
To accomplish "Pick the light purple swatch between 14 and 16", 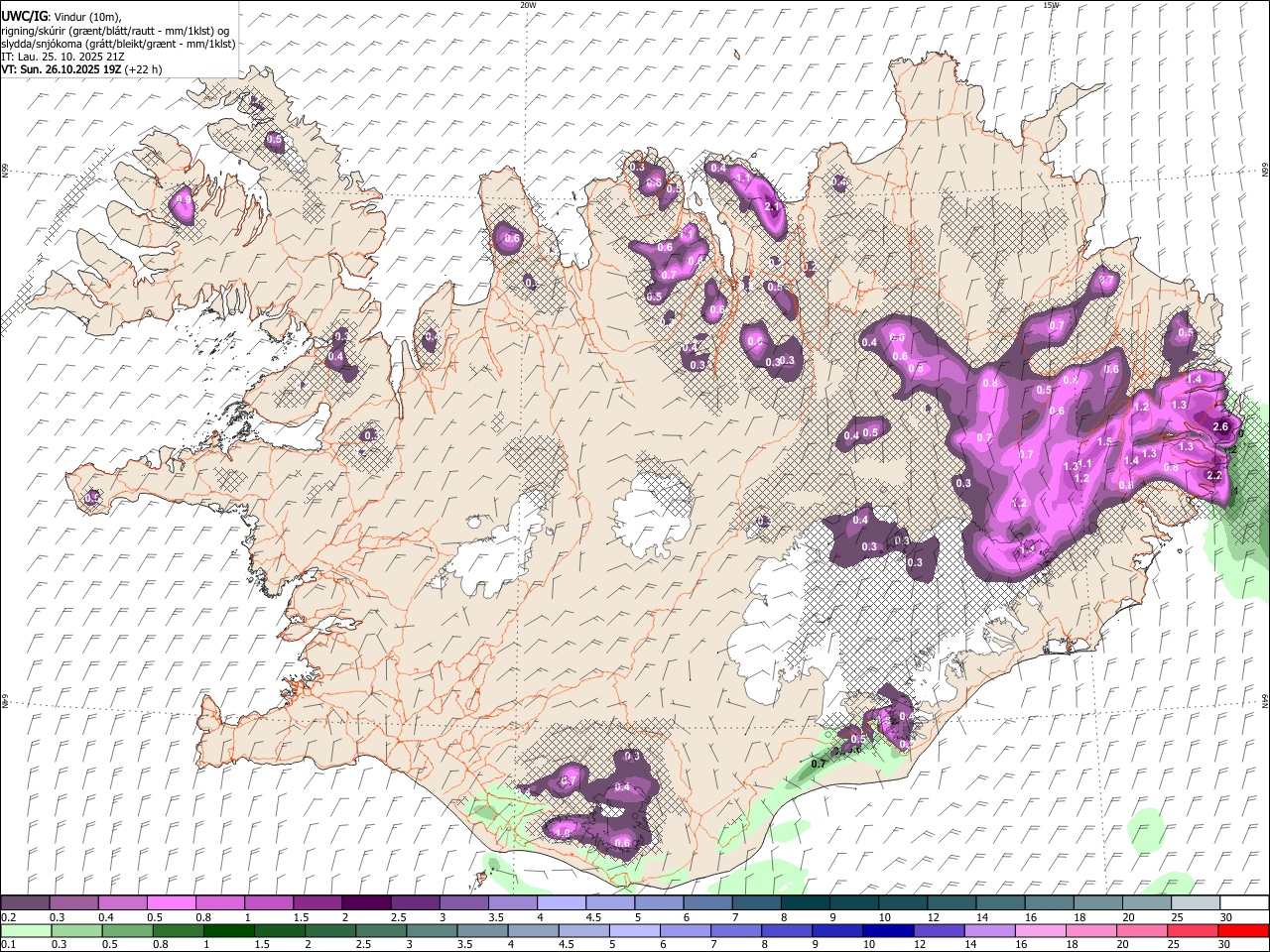I will (x=988, y=930).
